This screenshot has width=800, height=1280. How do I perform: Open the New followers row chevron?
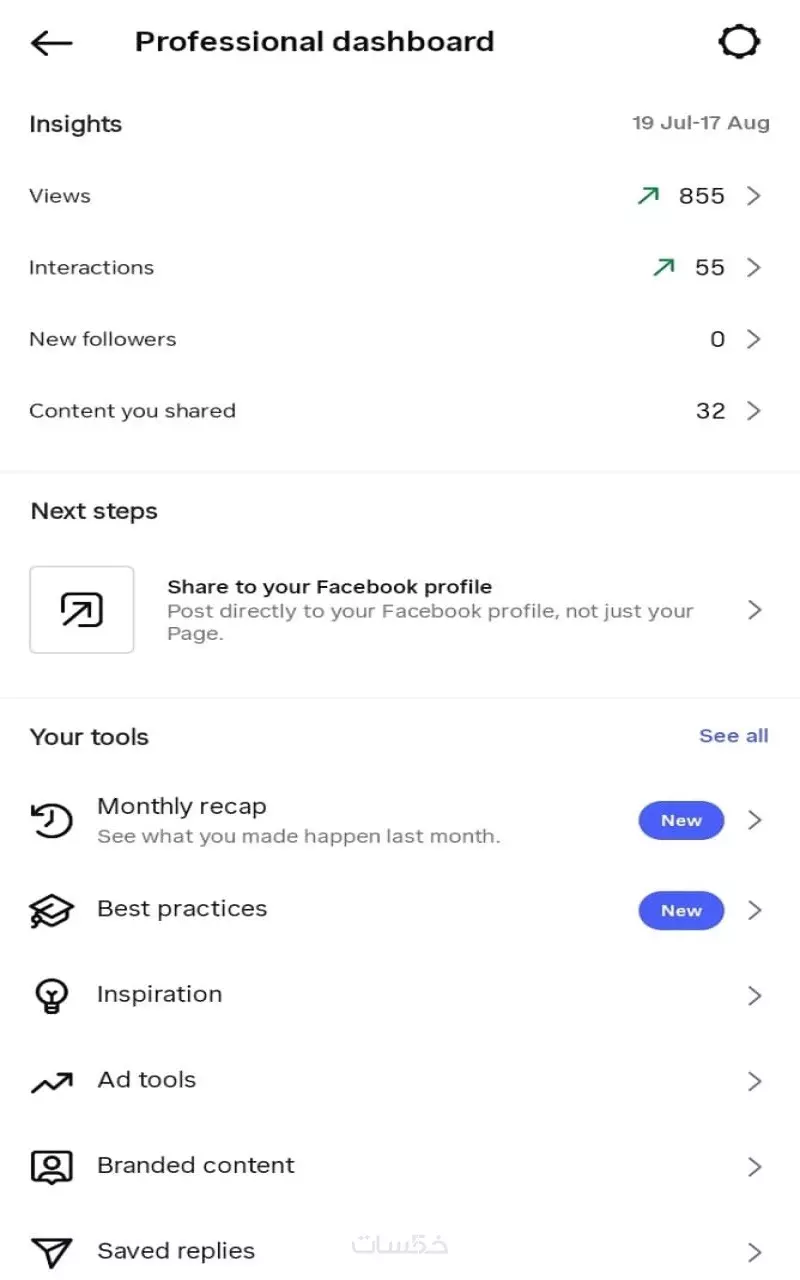tap(754, 339)
